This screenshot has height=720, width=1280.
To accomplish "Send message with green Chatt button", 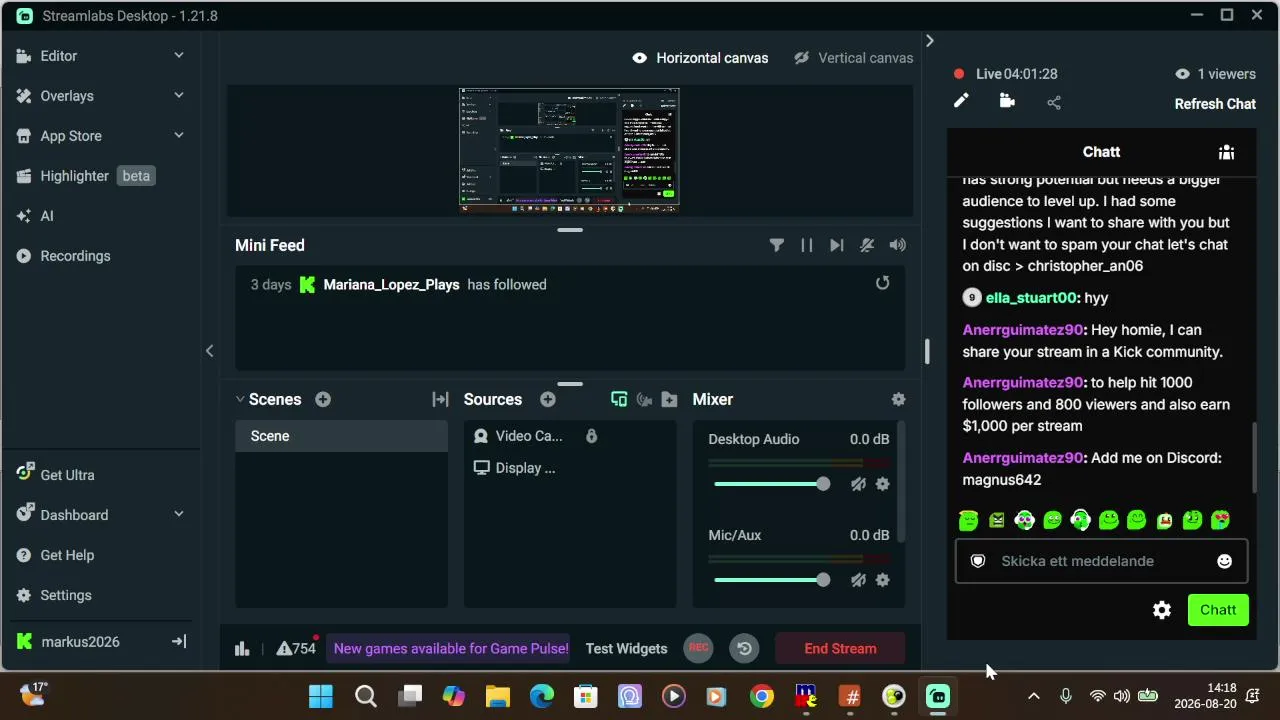I will (1218, 610).
